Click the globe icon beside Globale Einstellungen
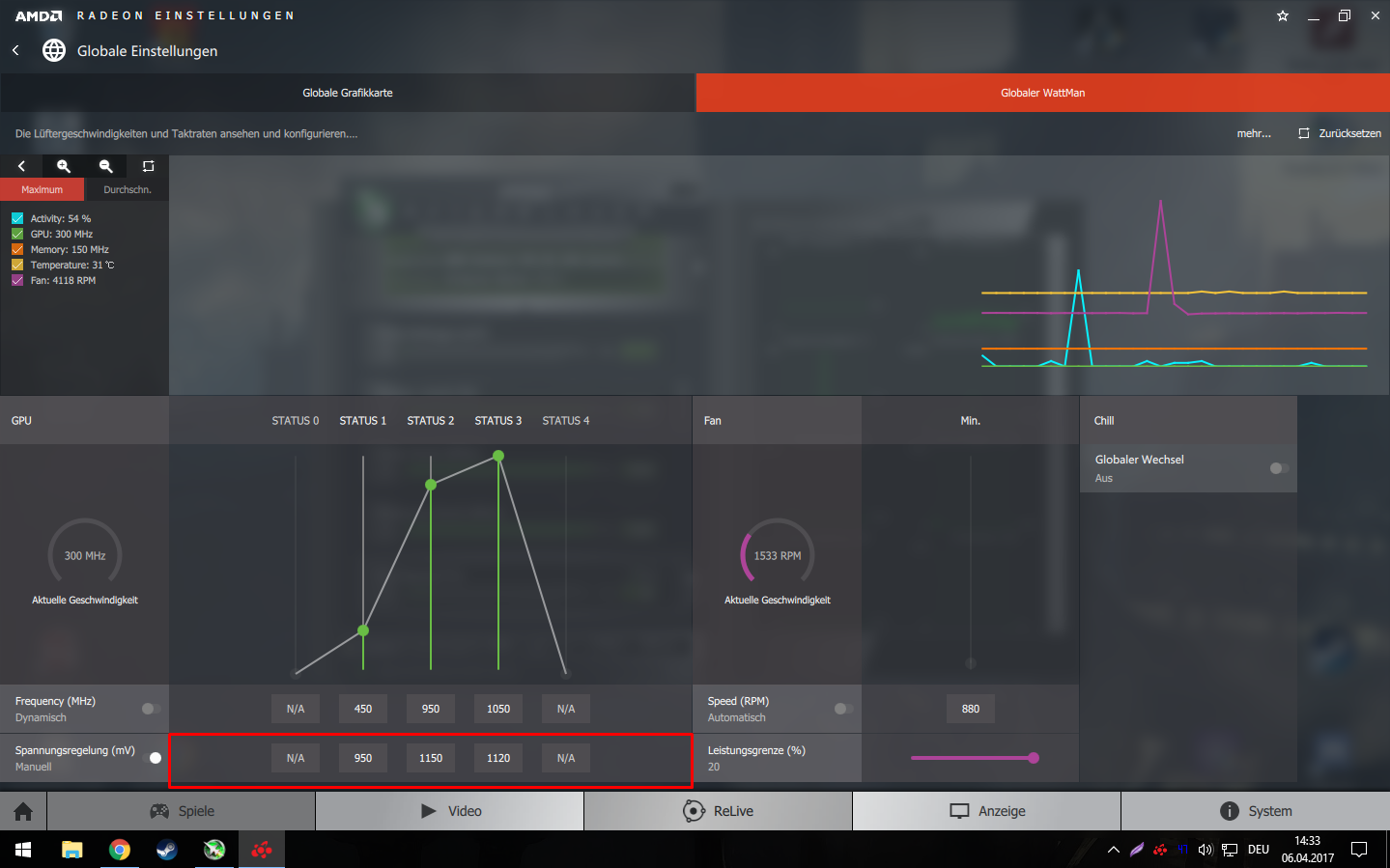Screen dimensions: 1390x868 [54, 50]
